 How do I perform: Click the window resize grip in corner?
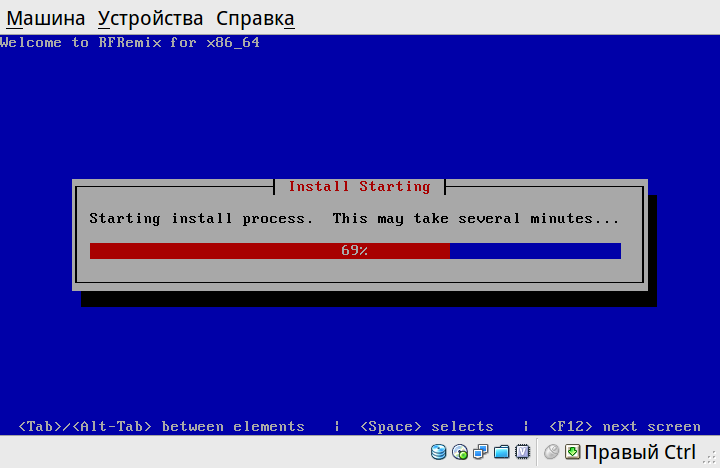tap(710, 457)
